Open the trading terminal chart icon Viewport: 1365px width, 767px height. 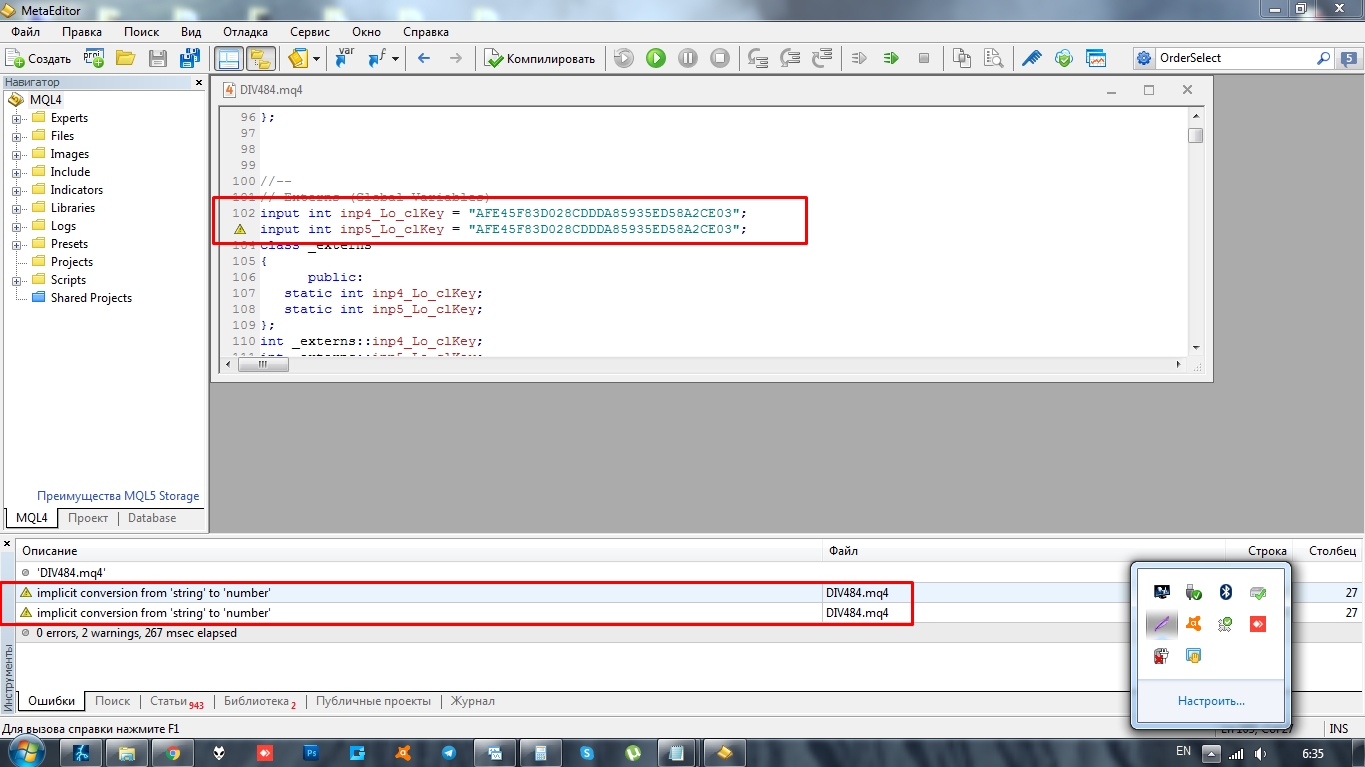tap(1096, 58)
